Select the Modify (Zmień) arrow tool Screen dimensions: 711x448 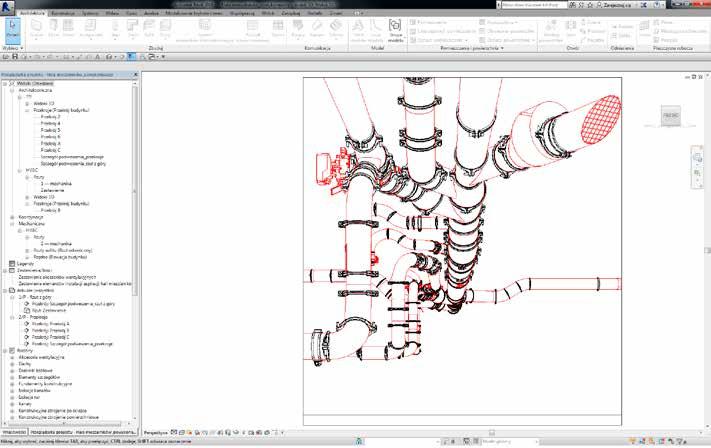click(13, 29)
